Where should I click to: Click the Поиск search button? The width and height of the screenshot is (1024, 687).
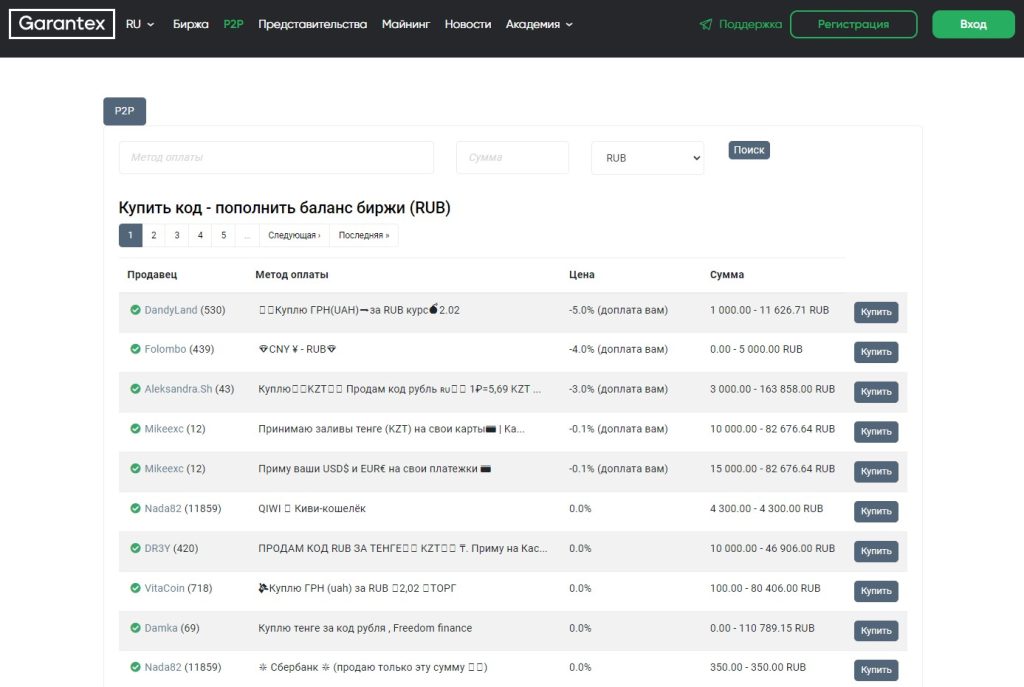pyautogui.click(x=749, y=150)
